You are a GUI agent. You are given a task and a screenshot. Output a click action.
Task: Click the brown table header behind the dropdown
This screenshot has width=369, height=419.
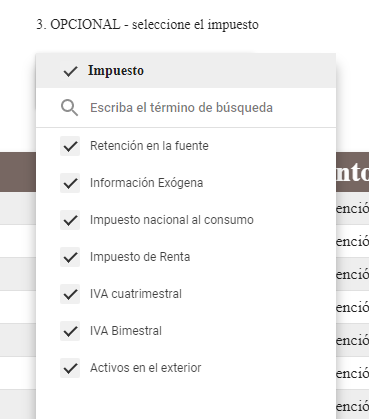click(x=352, y=172)
